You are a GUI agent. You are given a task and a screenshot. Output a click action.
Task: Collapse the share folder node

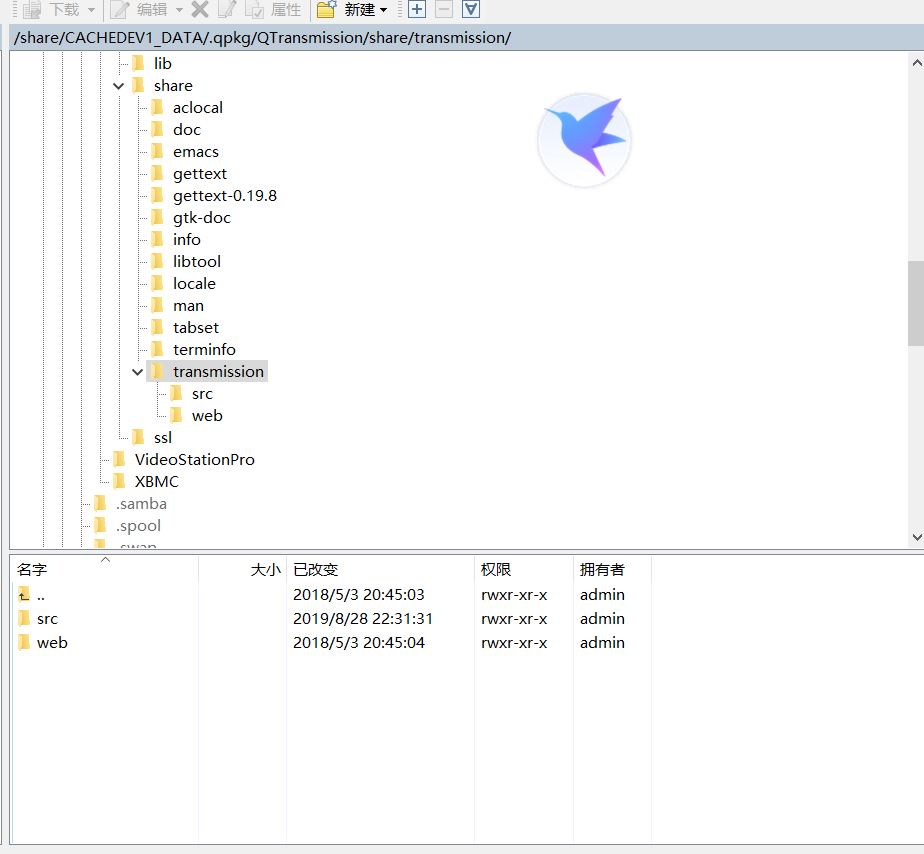pos(119,86)
